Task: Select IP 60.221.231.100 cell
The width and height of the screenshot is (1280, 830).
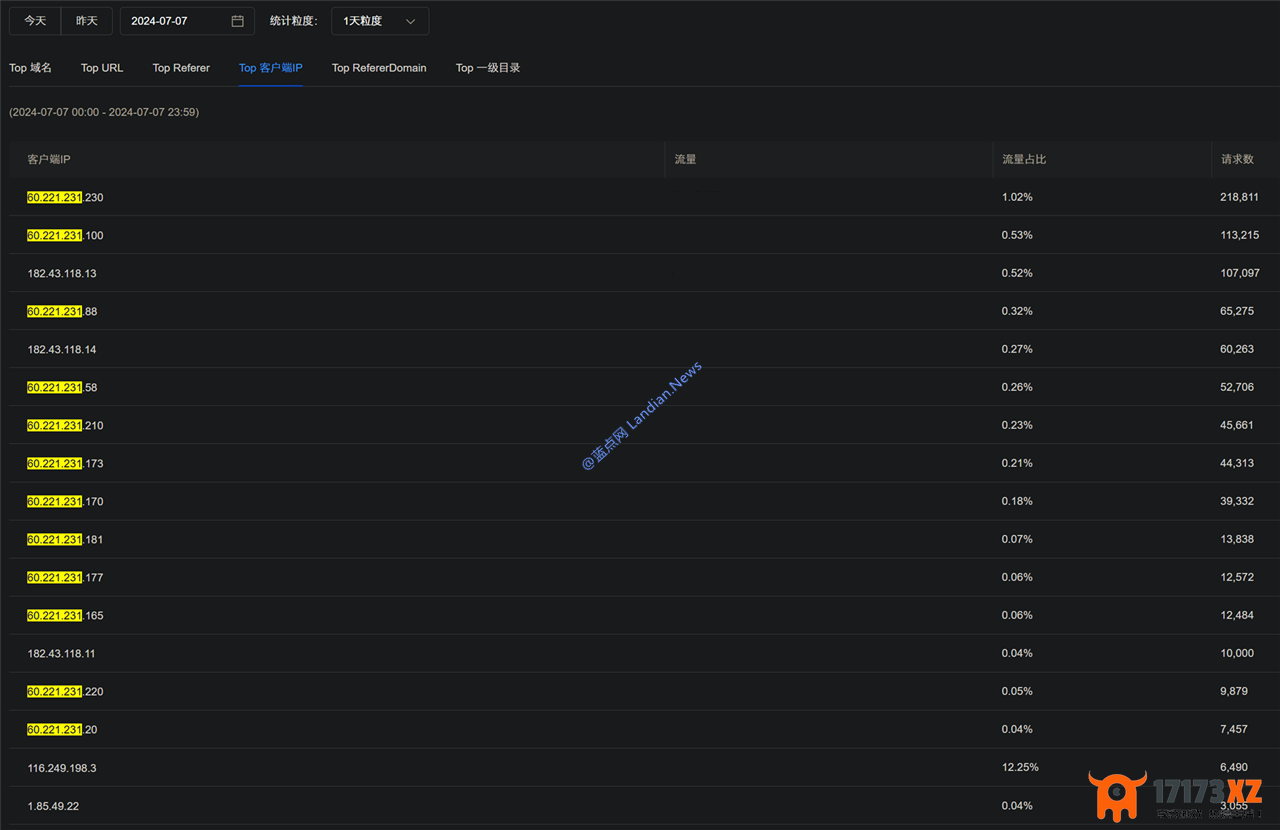Action: (x=65, y=235)
